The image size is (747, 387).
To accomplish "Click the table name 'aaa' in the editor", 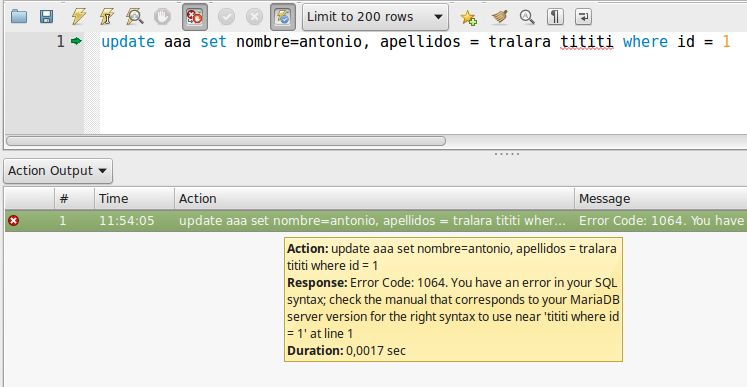I will pyautogui.click(x=177, y=42).
